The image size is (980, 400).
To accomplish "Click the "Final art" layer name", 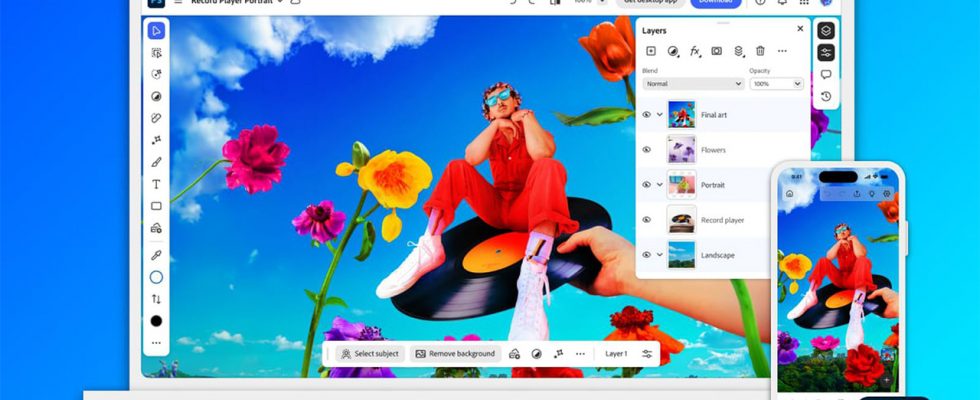I will pos(714,115).
